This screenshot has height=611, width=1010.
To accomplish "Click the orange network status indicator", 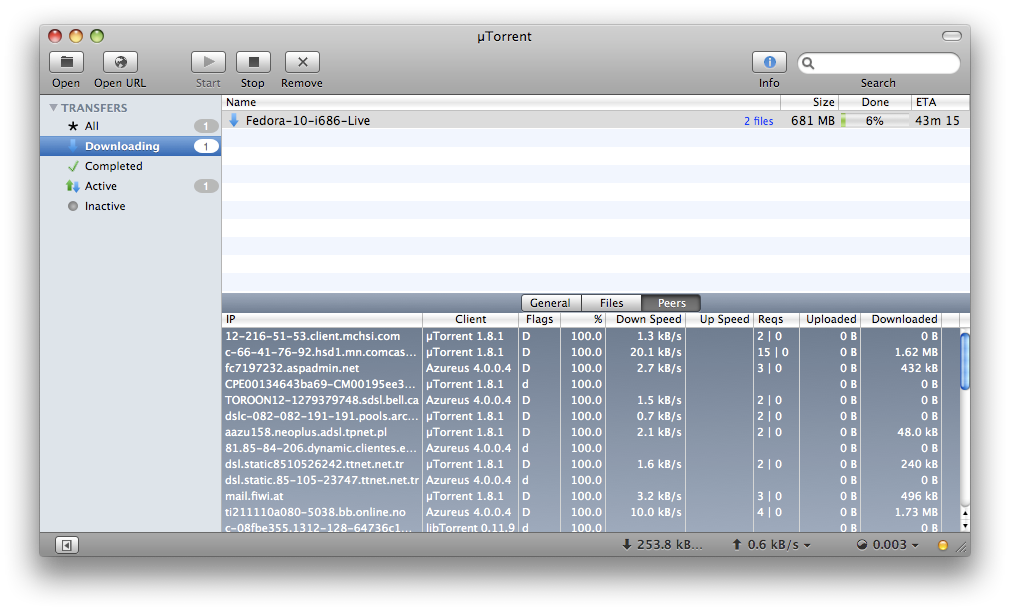I will [942, 545].
